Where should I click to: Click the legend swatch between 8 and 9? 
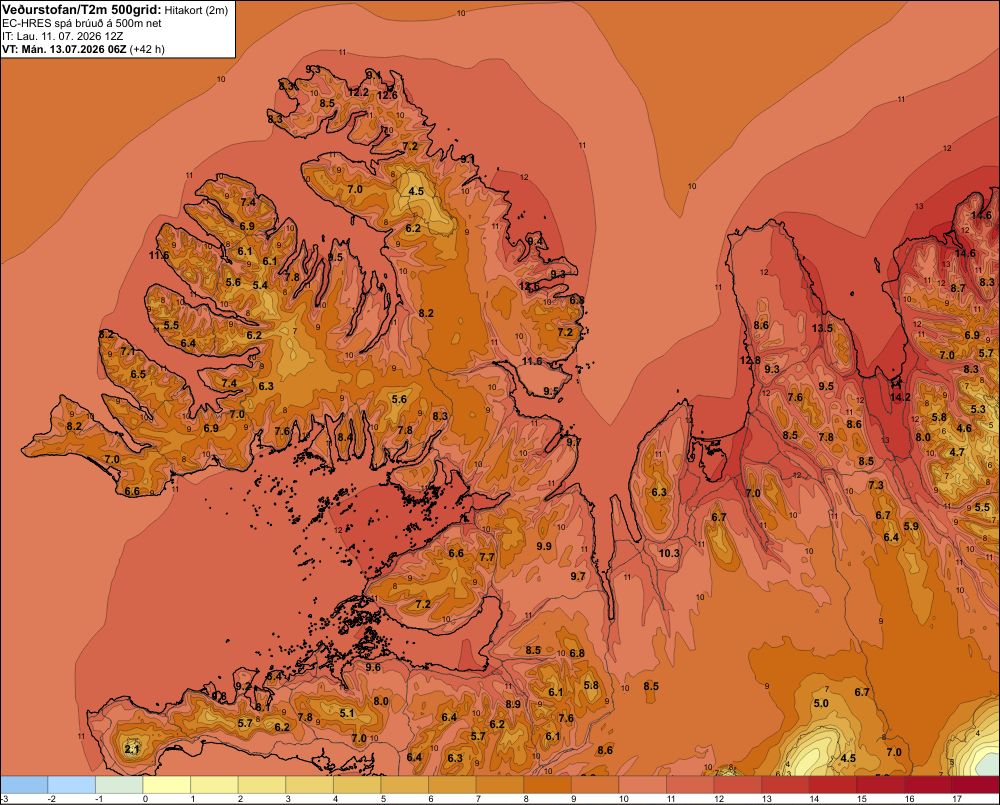tap(547, 784)
